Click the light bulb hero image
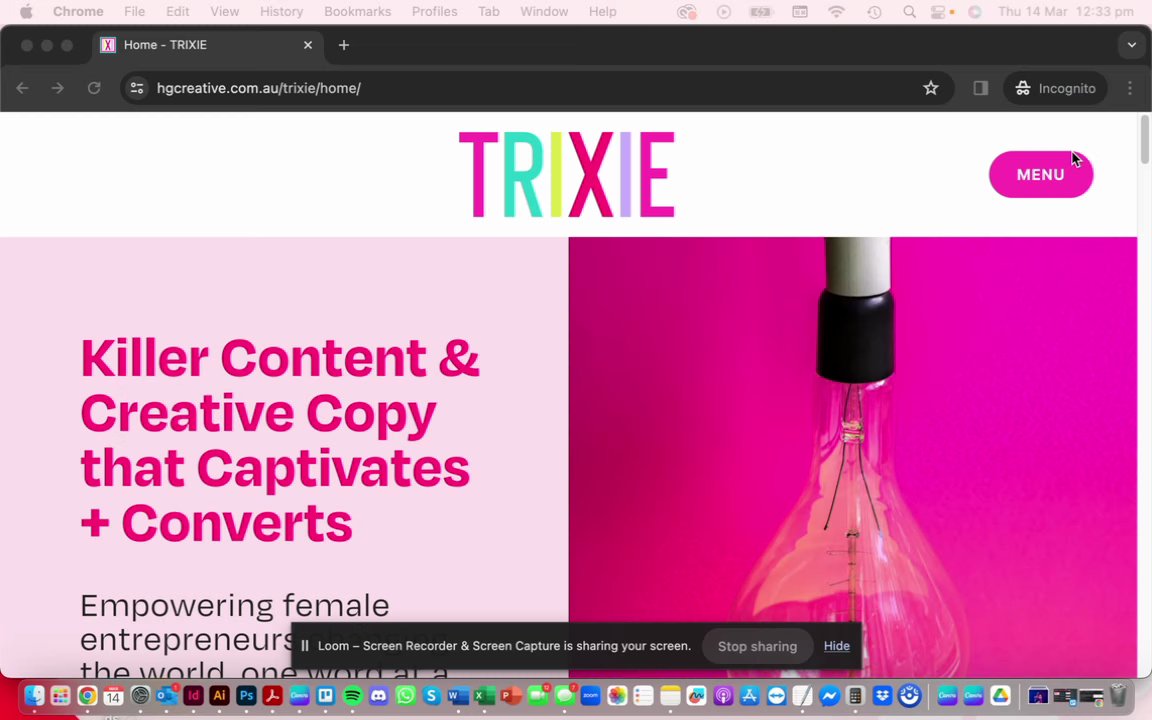This screenshot has width=1152, height=720. 852,457
